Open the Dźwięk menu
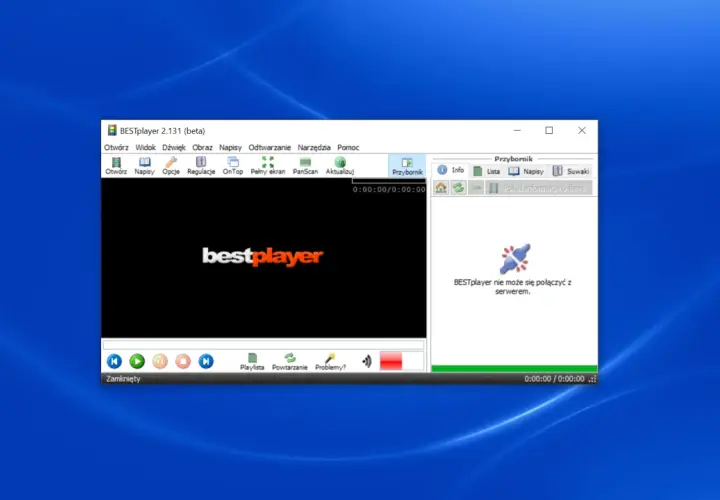720x500 pixels. (174, 147)
